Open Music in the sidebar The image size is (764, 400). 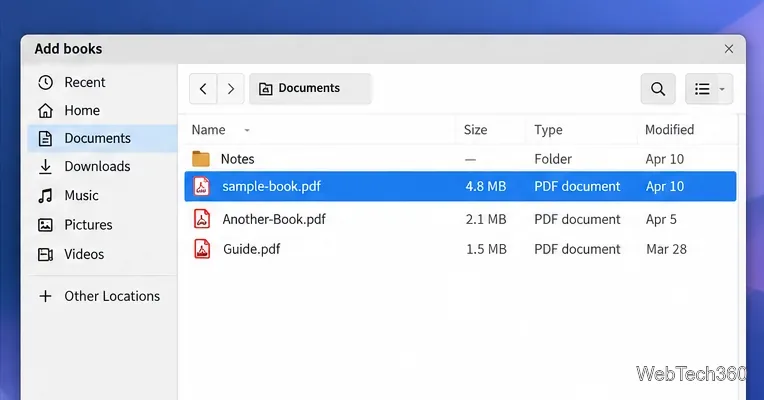(103, 196)
